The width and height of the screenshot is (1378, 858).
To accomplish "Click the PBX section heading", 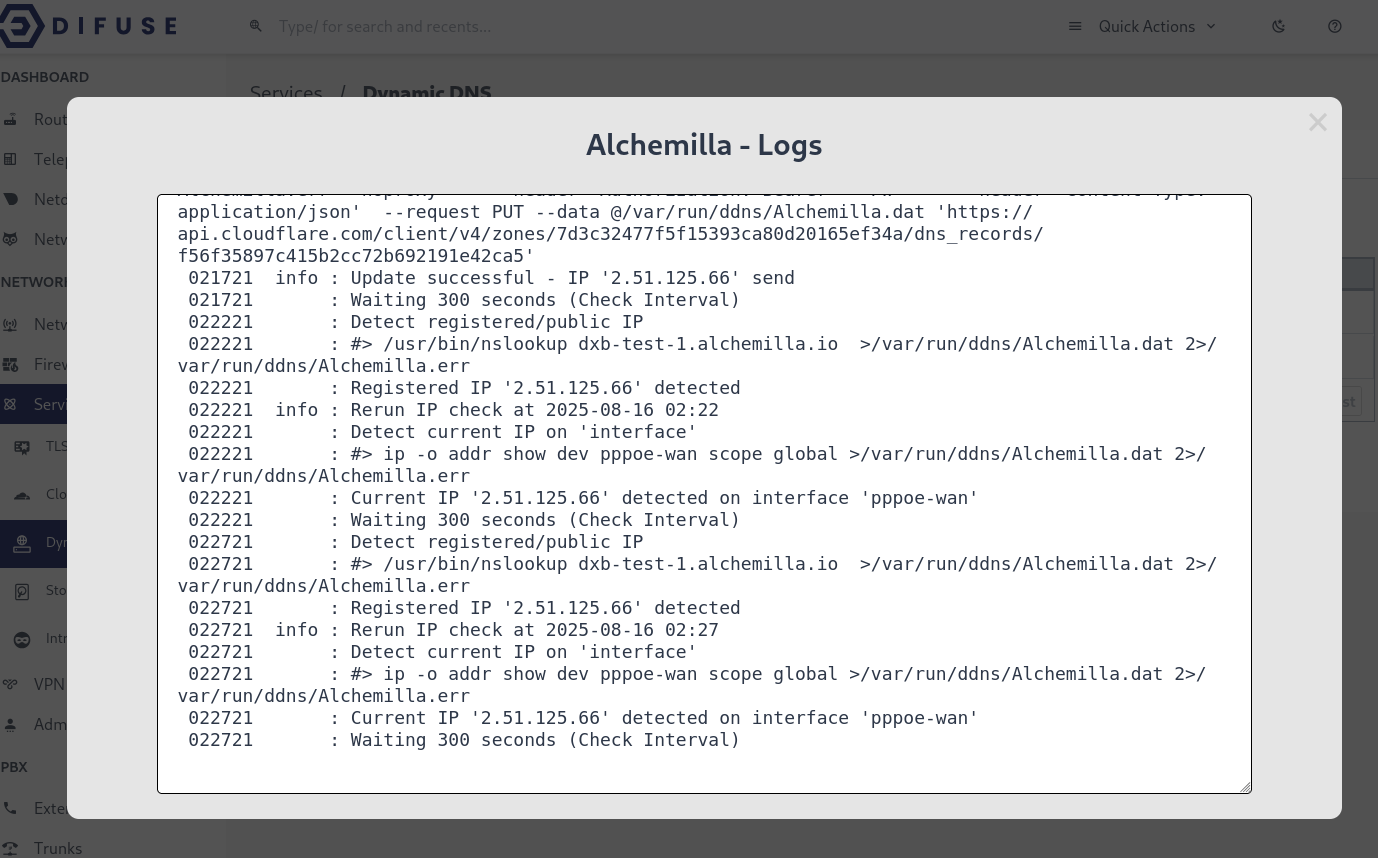I will click(14, 767).
